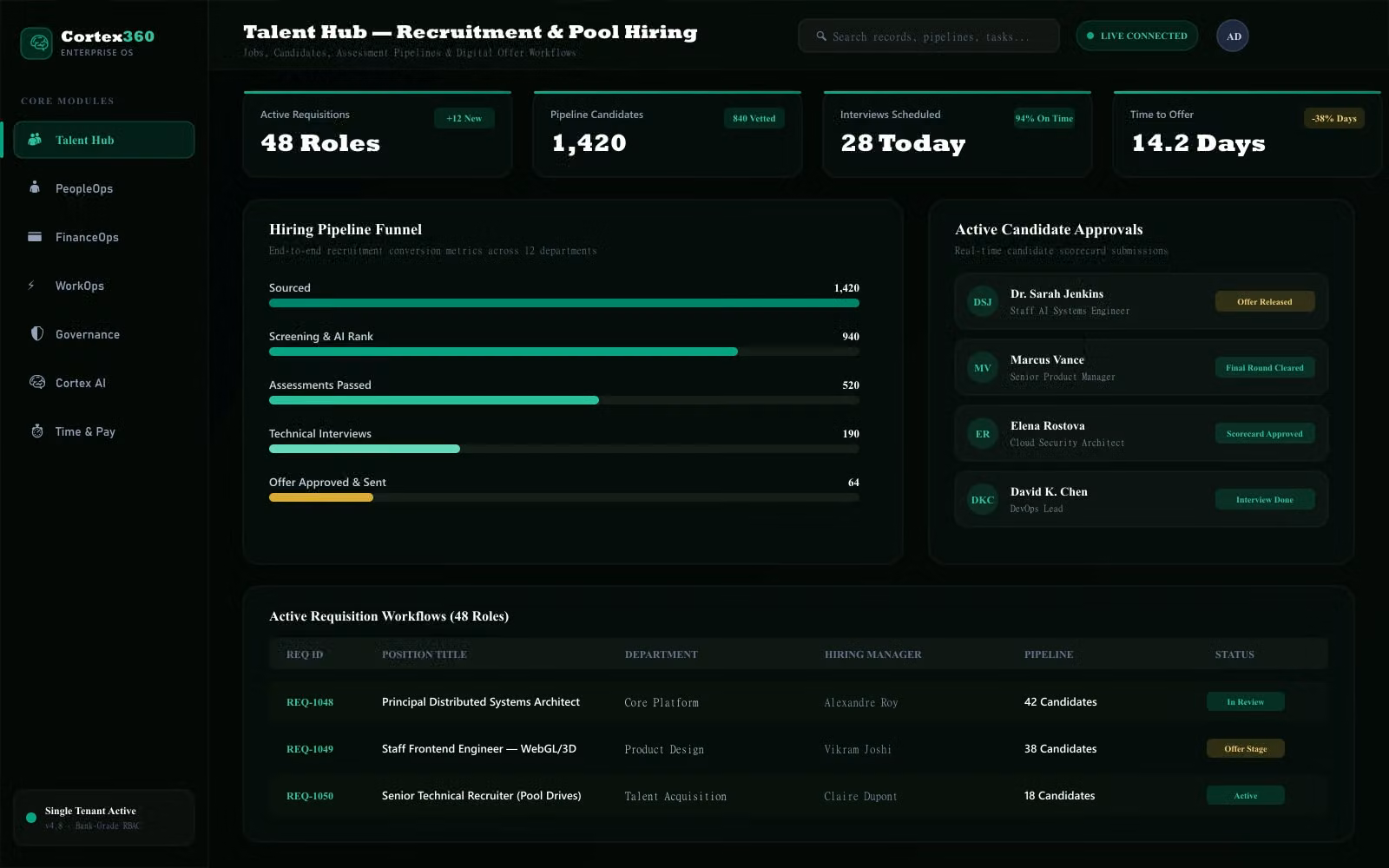Open the Time to Offer 14.2 Days card

pos(1247,135)
